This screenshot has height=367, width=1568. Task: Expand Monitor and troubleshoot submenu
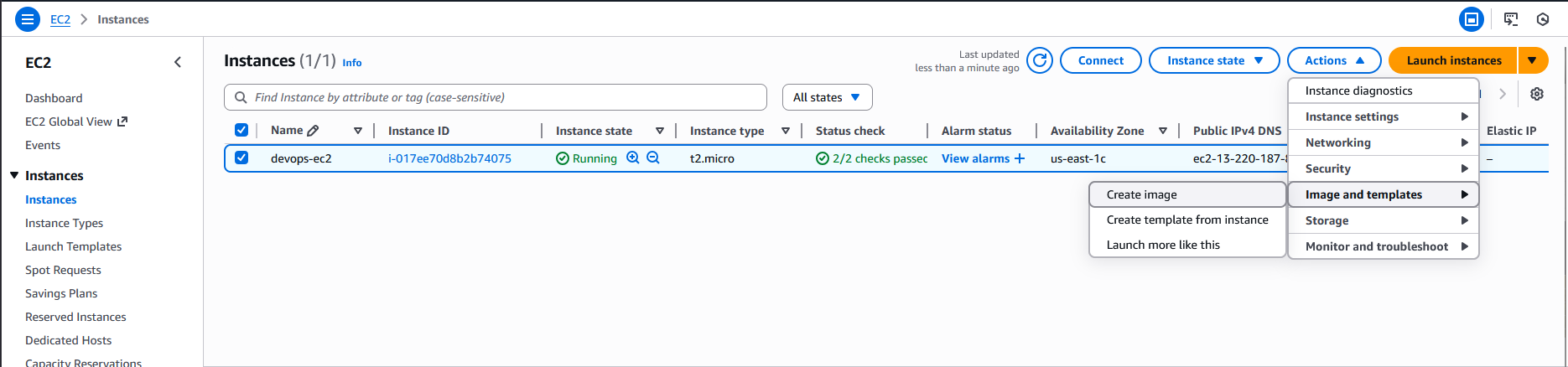pyautogui.click(x=1383, y=246)
